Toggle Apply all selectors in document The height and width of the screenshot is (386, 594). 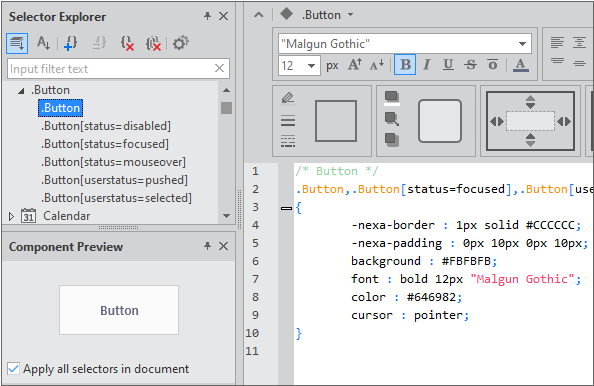[x=14, y=369]
